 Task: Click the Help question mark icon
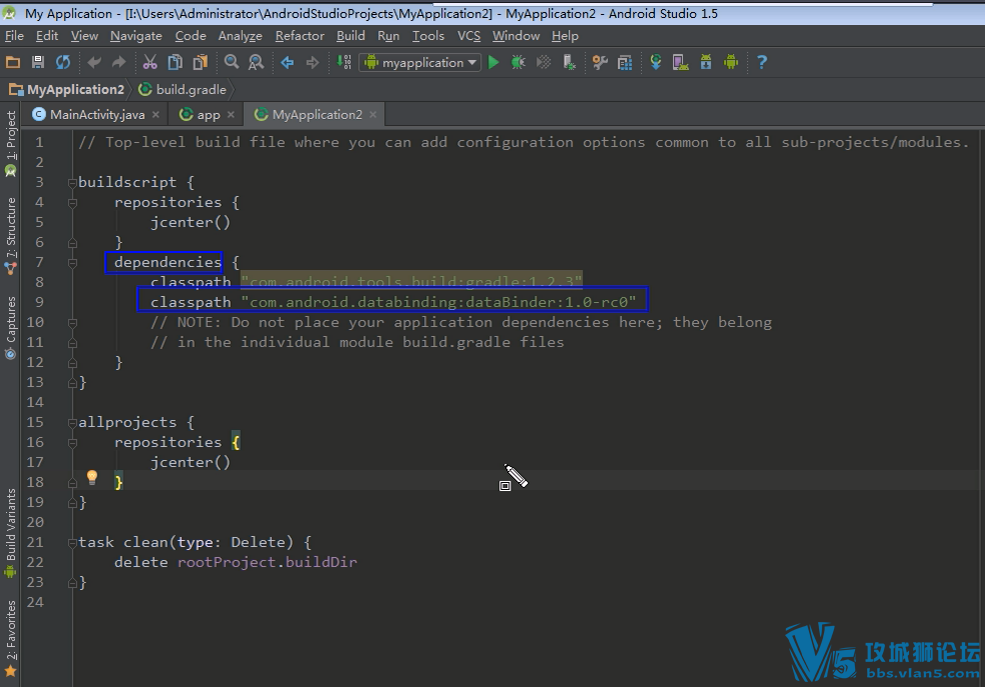tap(762, 62)
